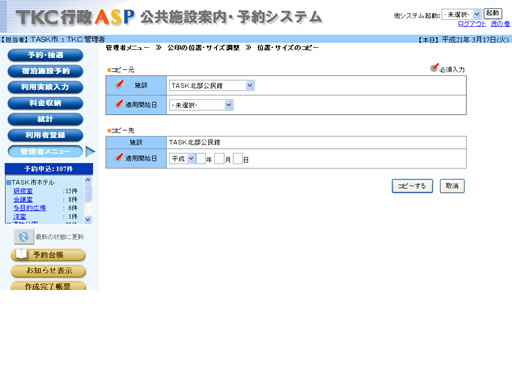Click the お知らせ表示 button
512x384 pixels.
point(48,271)
